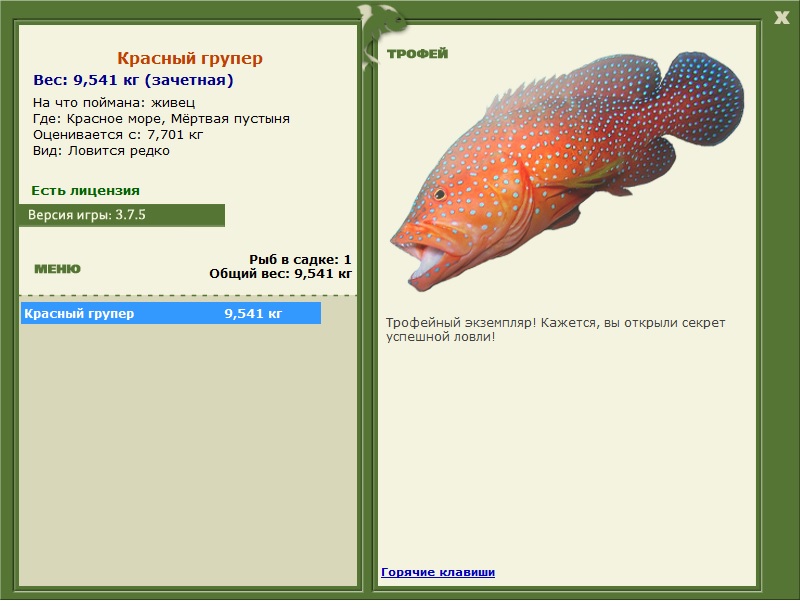Click the Вес: 9,541 кг (зачетная) text
The image size is (800, 614).
(133, 80)
